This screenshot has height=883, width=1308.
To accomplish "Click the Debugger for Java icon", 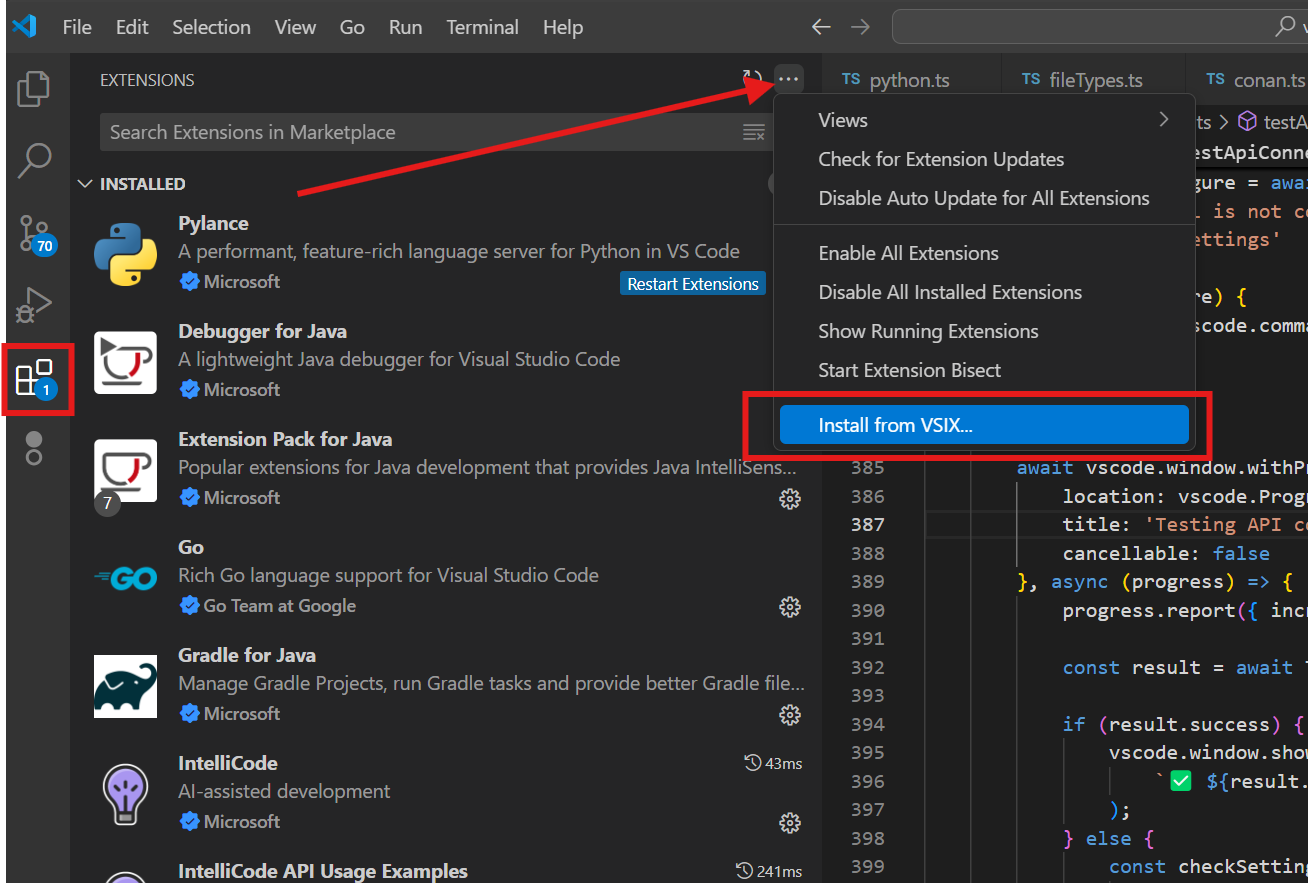I will pos(126,362).
